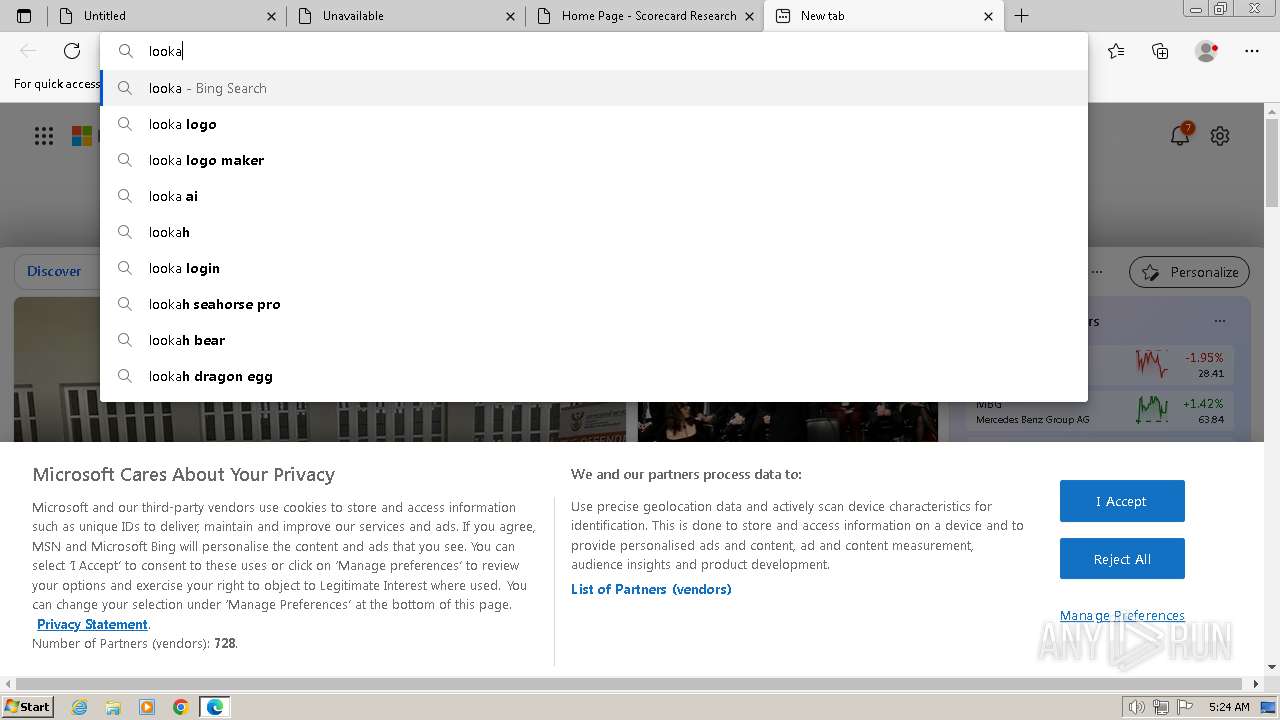The image size is (1280, 720).
Task: Choose the 'lookah bear' suggestion
Action: coord(594,340)
